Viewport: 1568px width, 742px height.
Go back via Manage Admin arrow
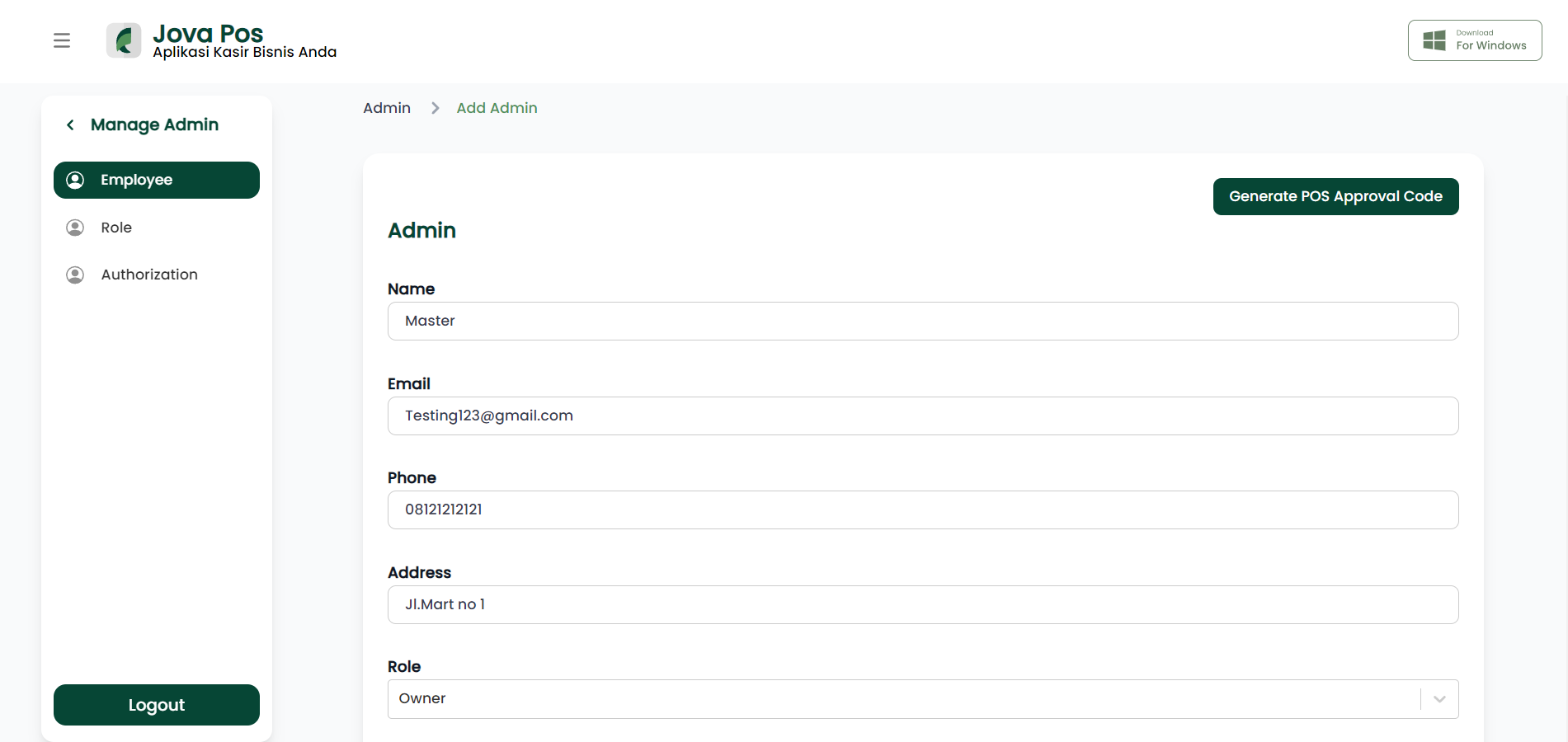pos(70,125)
